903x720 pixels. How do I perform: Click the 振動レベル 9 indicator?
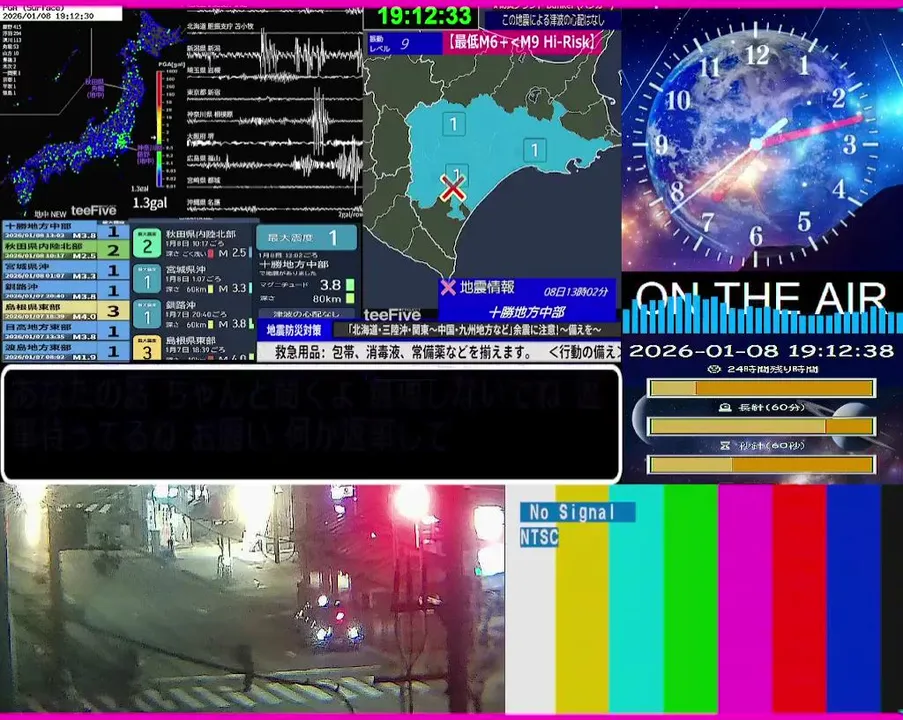click(x=404, y=43)
